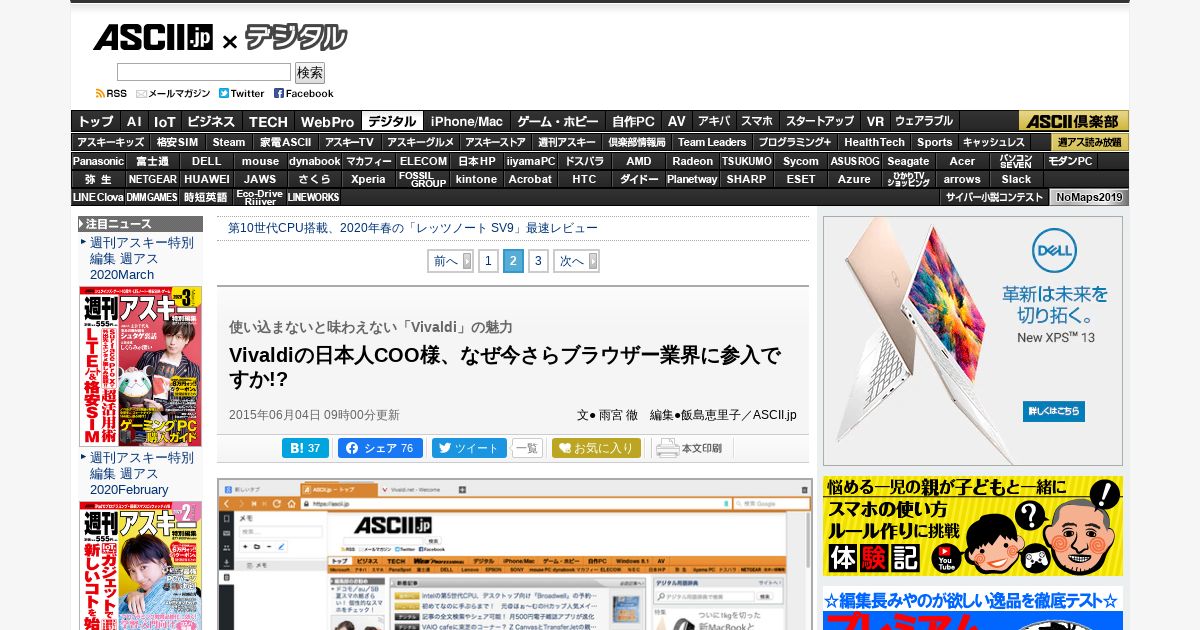The height and width of the screenshot is (630, 1200).
Task: Click 詳しくはこちら in Dell XPS ad
Action: tap(1054, 411)
